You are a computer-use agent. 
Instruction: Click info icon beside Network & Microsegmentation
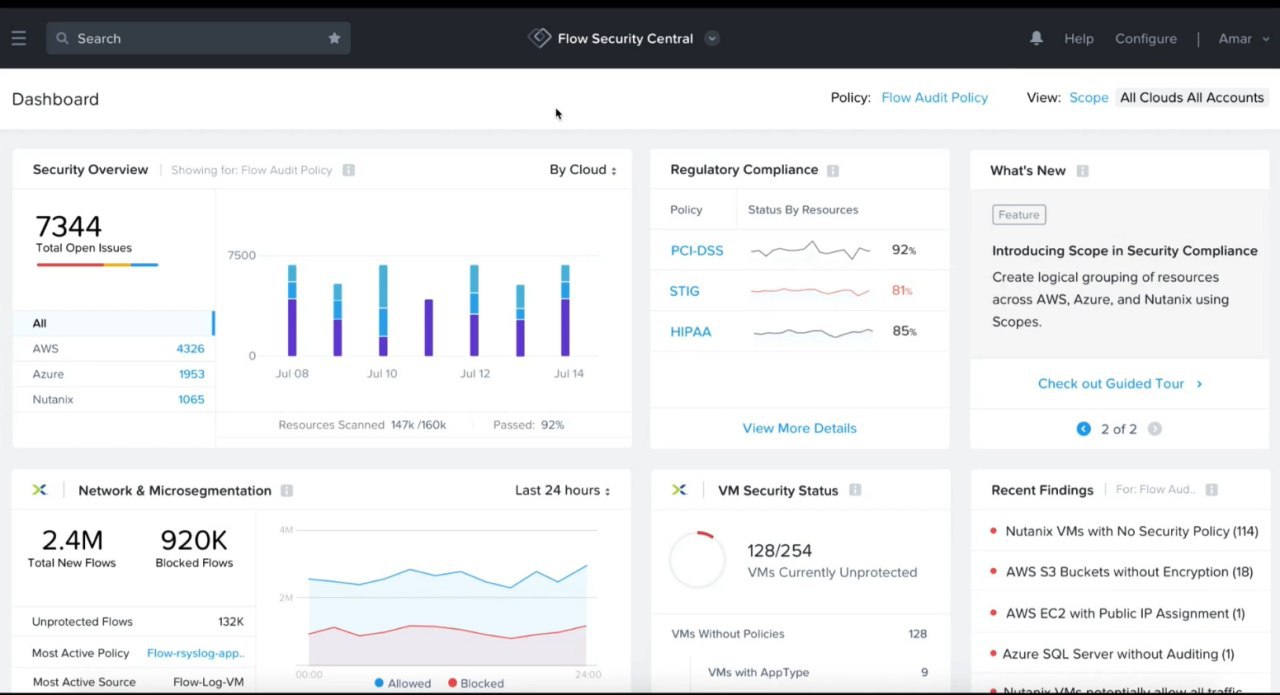point(287,491)
